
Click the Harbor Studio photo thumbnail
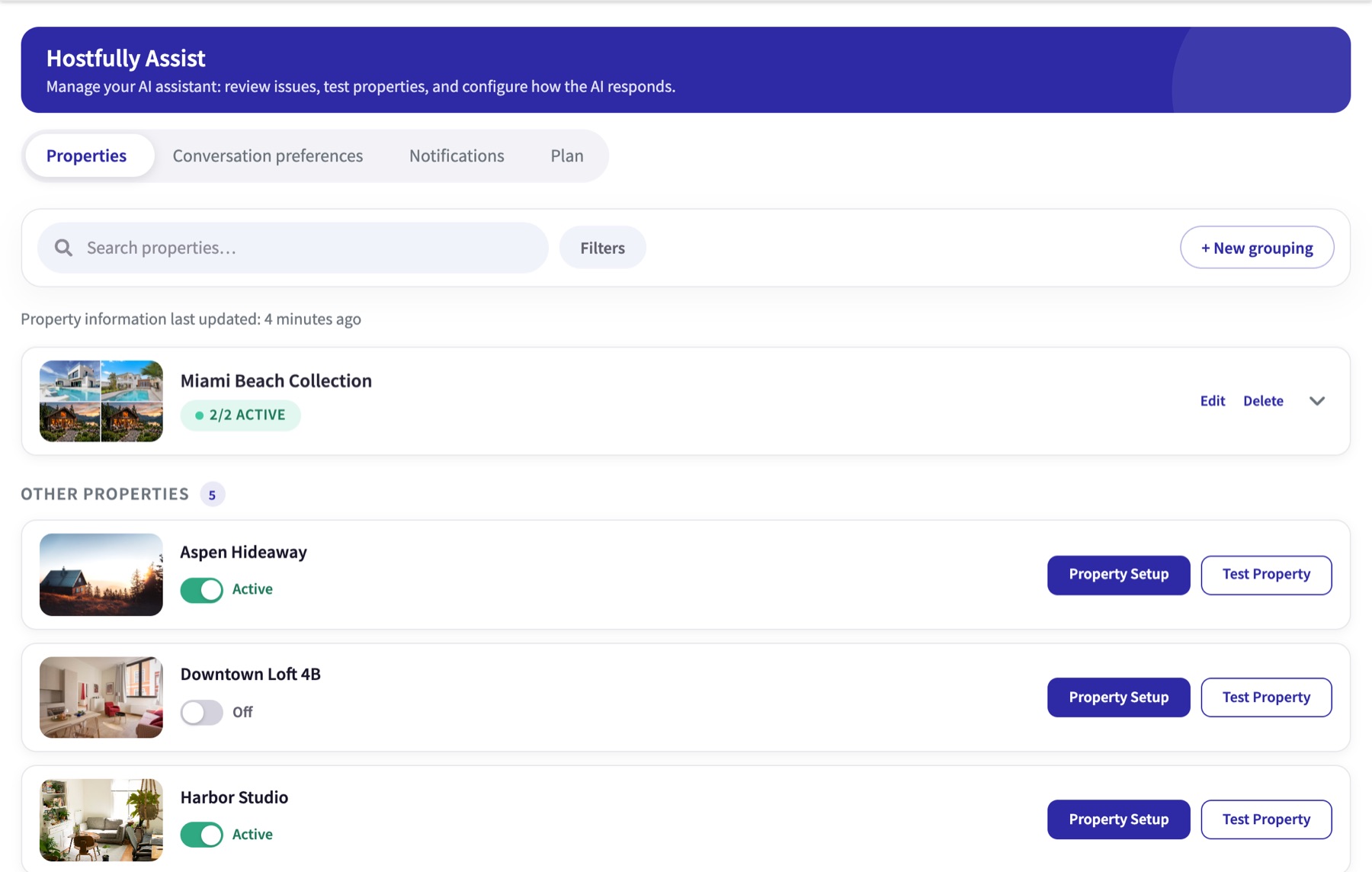(101, 820)
